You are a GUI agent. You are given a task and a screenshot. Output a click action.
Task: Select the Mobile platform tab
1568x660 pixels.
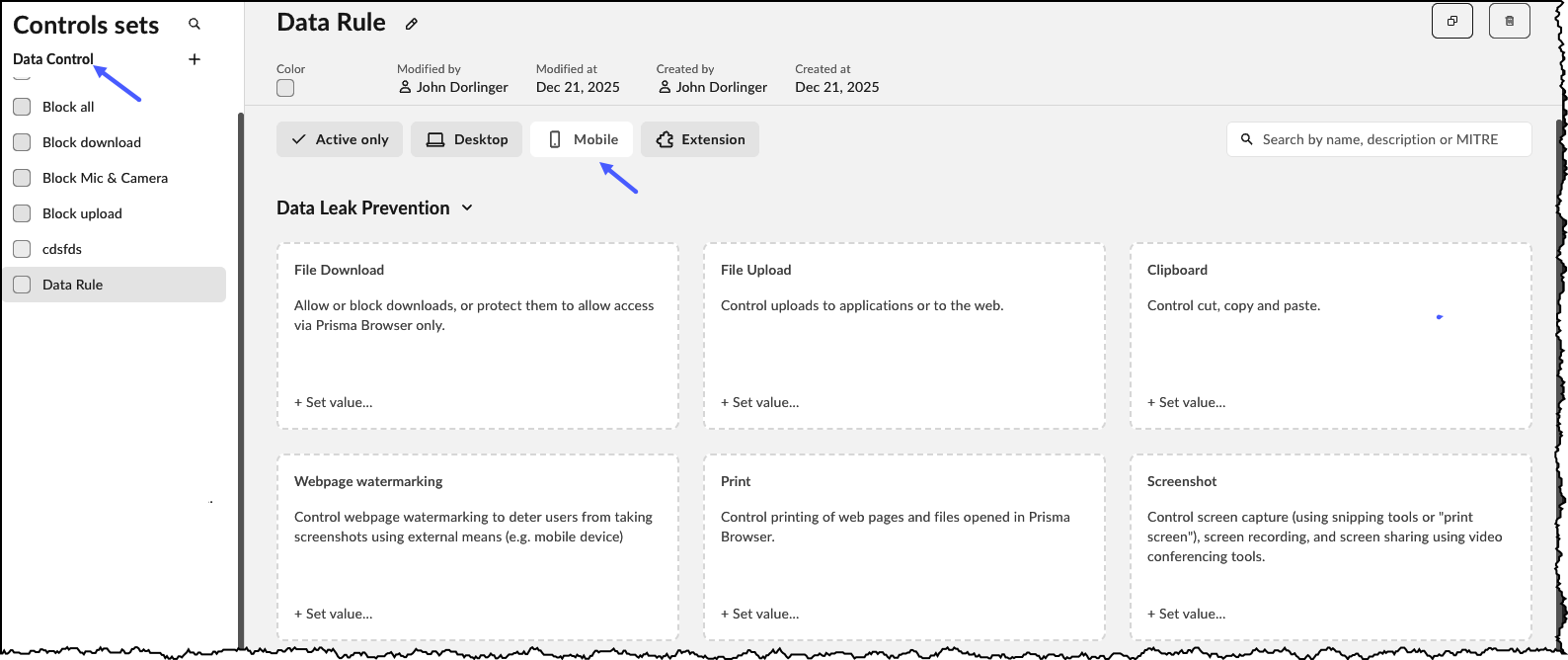pyautogui.click(x=582, y=139)
